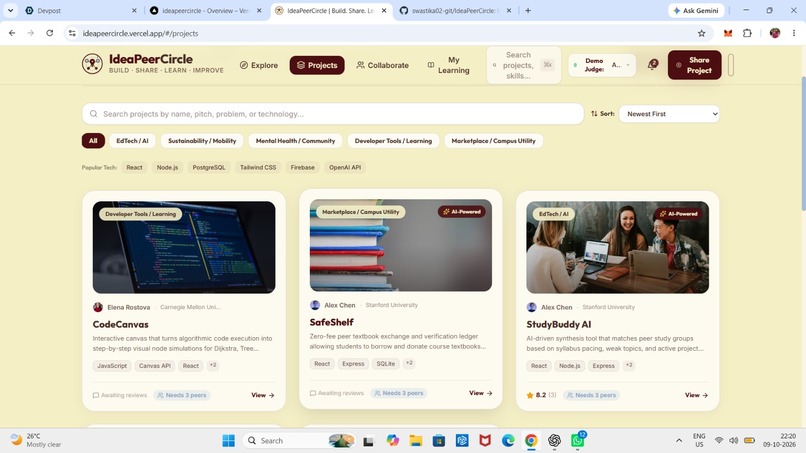The height and width of the screenshot is (453, 806).
Task: Open the Chrome three-dot menu
Action: click(x=794, y=33)
